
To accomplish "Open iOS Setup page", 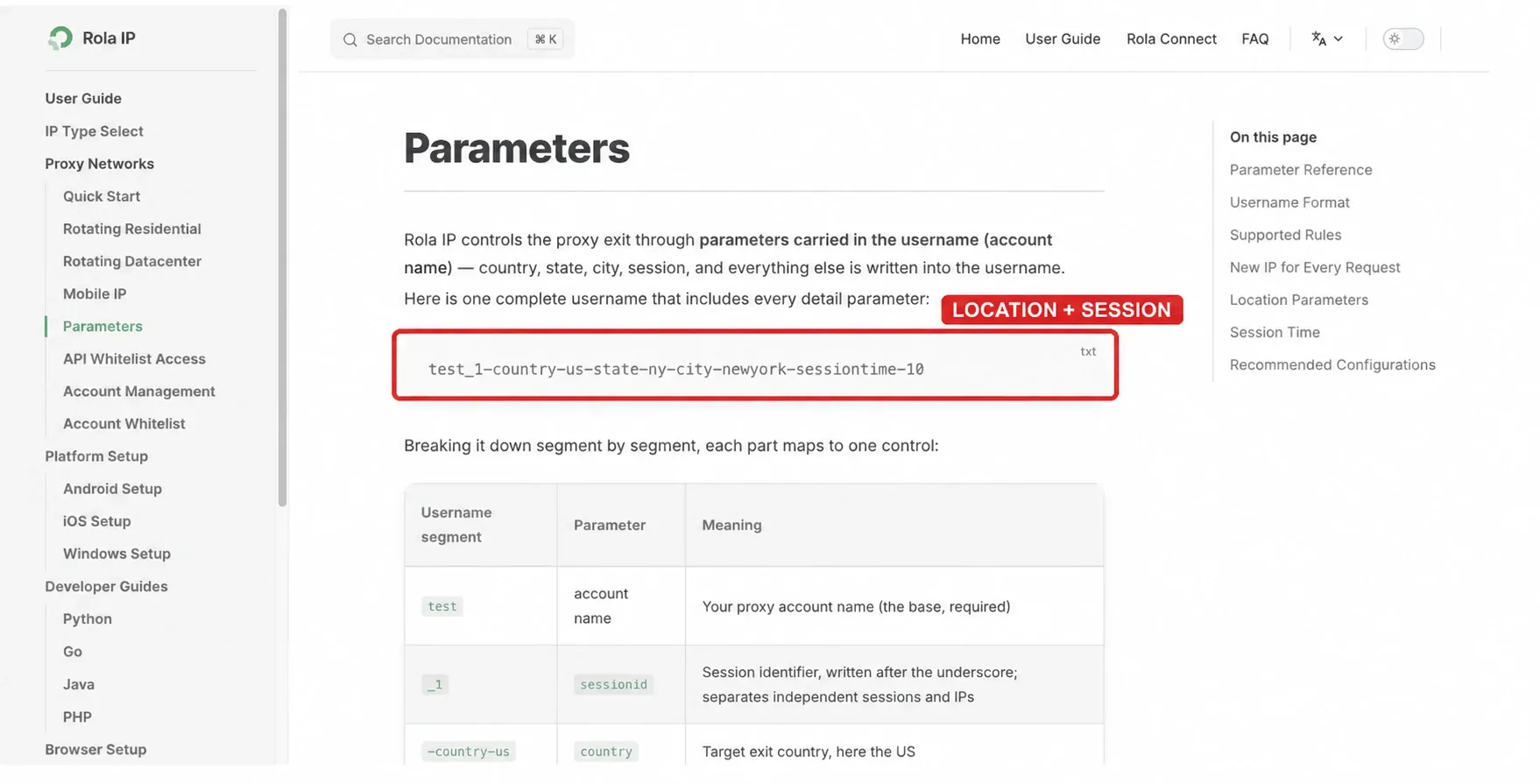I will (96, 519).
